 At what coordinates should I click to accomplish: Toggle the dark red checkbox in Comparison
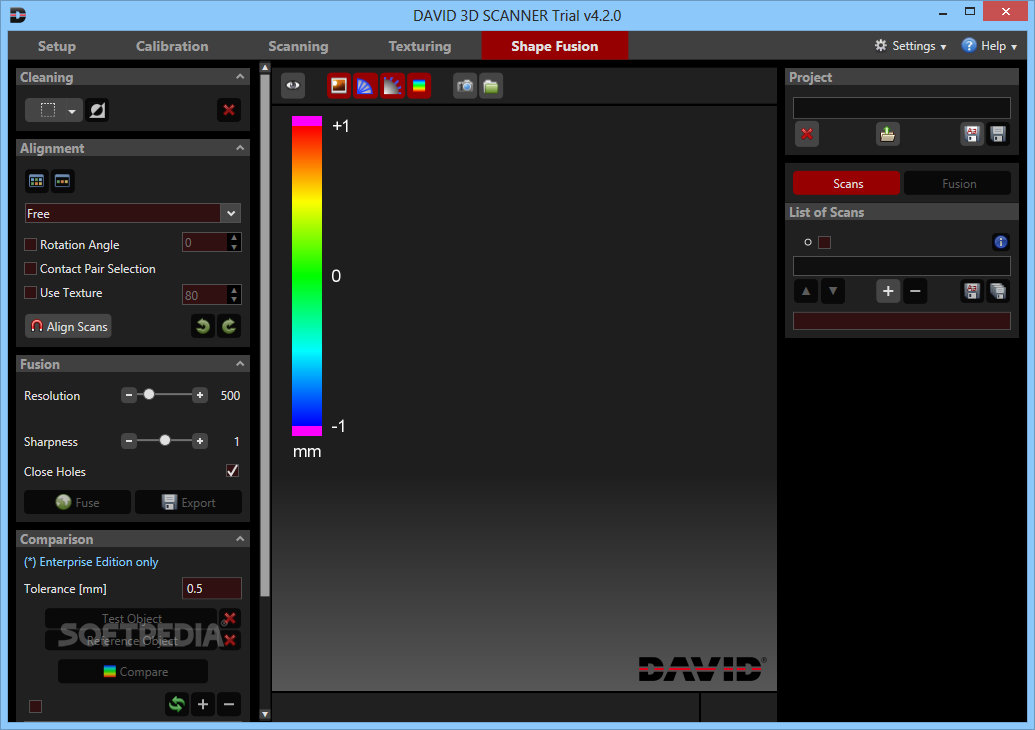[x=36, y=706]
